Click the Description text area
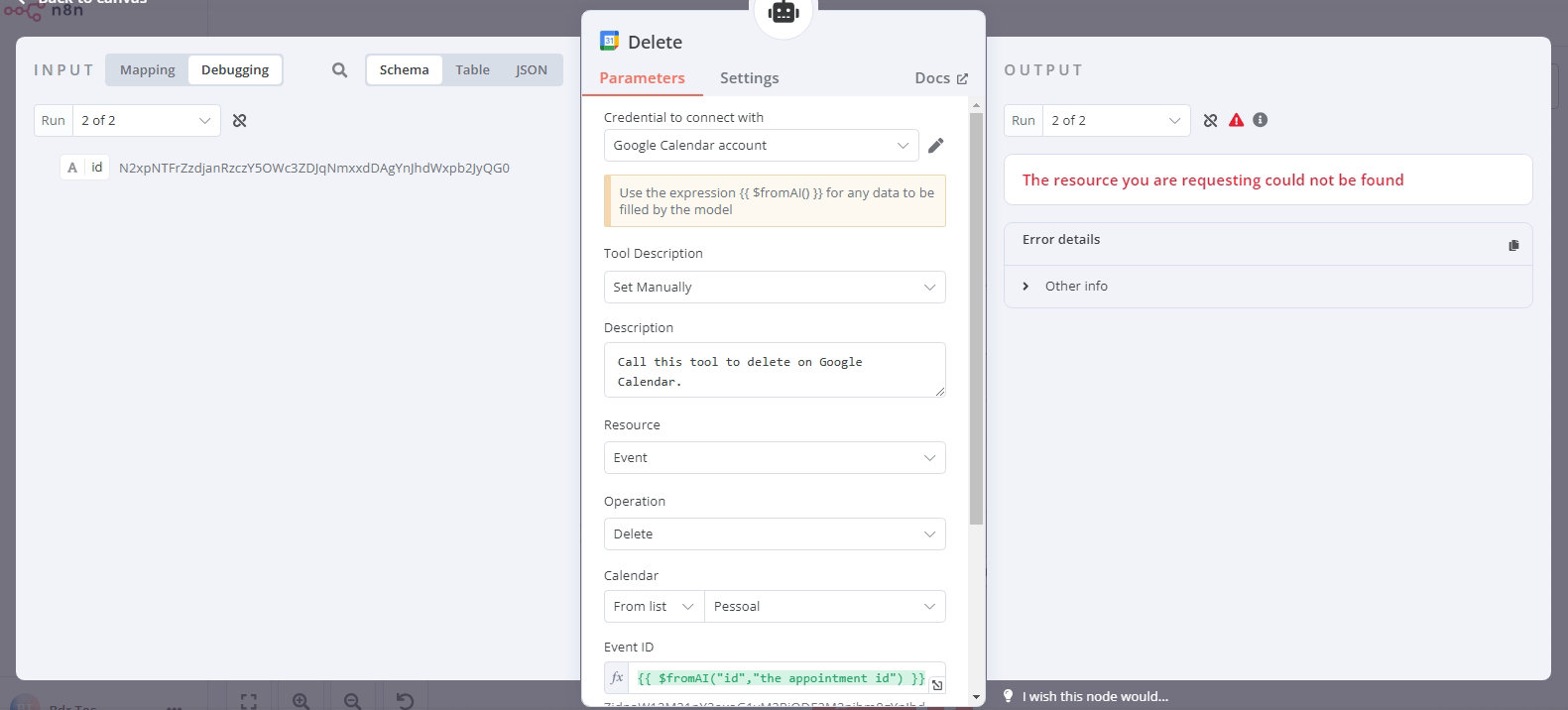Image resolution: width=1568 pixels, height=710 pixels. click(775, 370)
